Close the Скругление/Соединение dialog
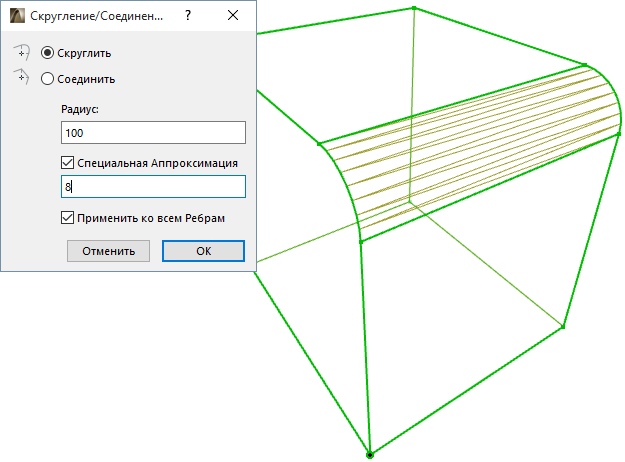 [233, 16]
